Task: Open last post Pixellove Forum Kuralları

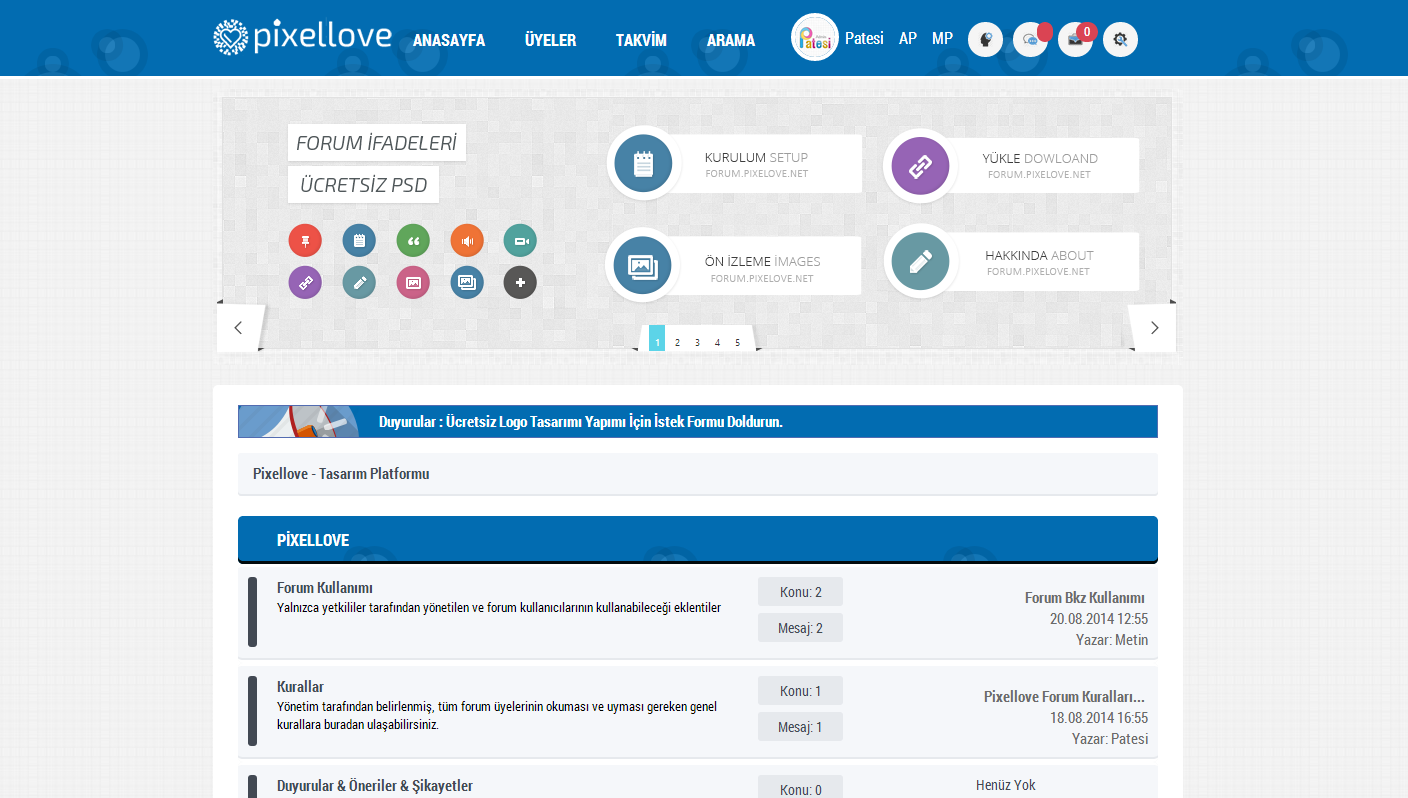Action: pos(1064,697)
